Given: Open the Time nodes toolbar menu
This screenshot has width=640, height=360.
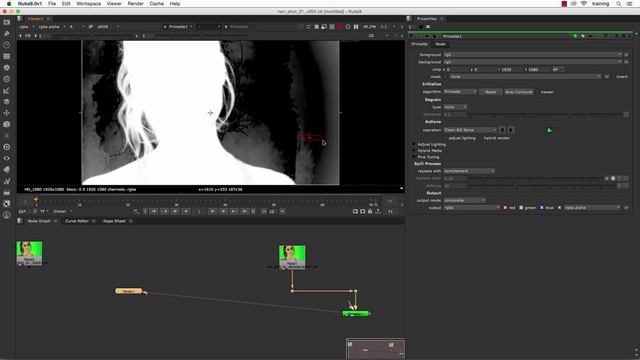Looking at the screenshot, I should point(7,45).
